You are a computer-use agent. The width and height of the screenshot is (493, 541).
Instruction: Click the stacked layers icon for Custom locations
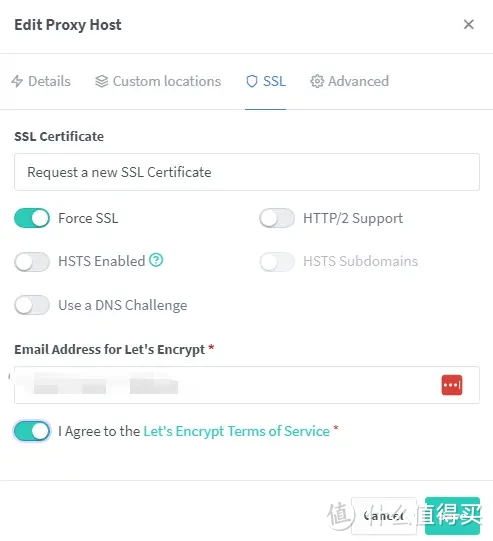(101, 81)
